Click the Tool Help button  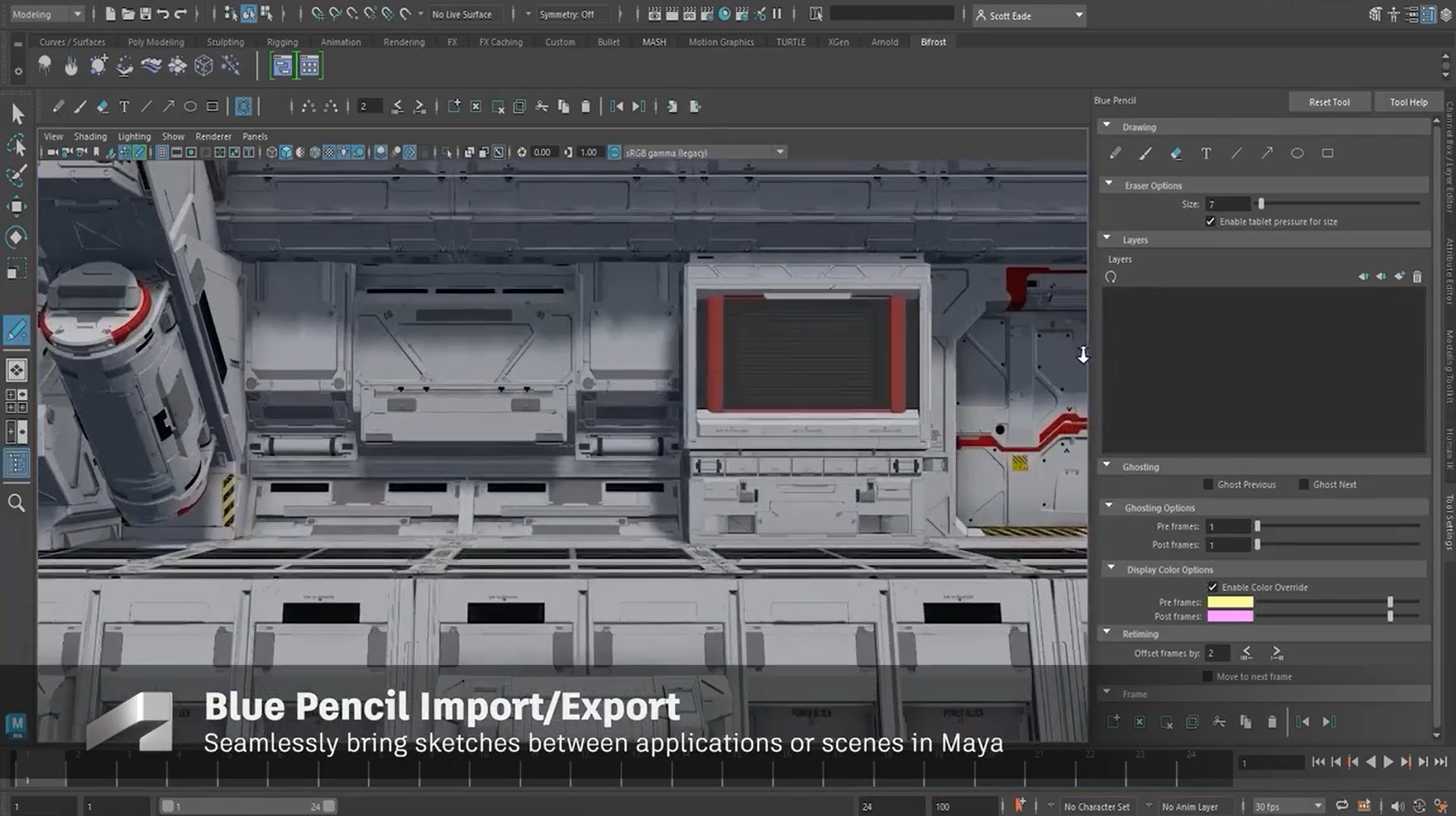[x=1407, y=101]
